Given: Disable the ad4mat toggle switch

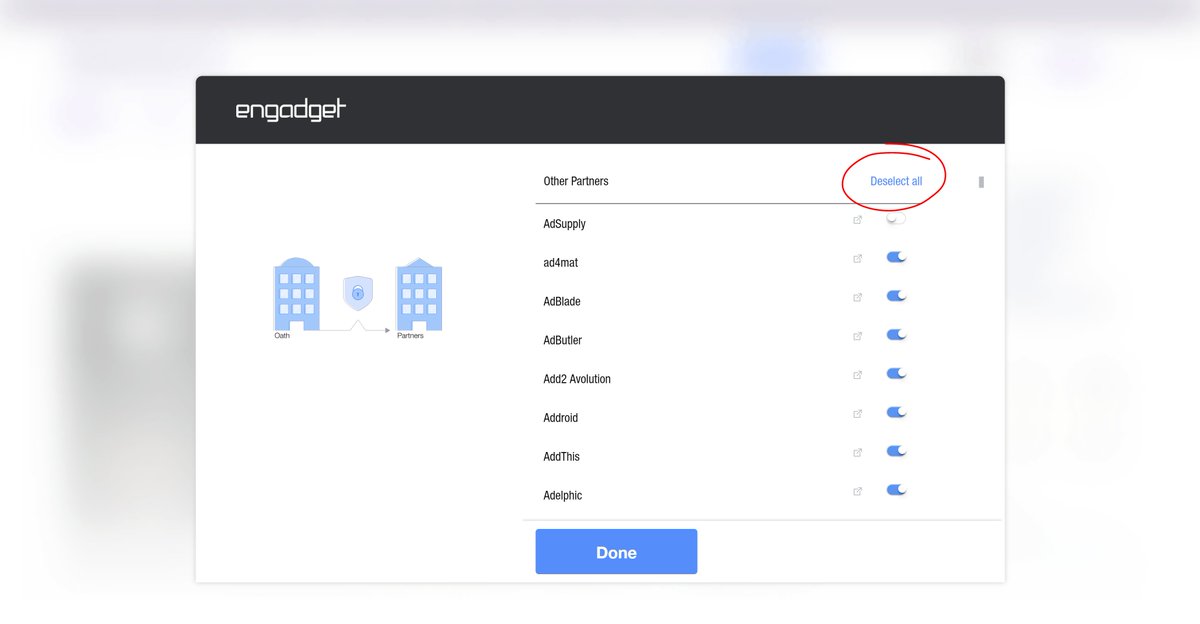Looking at the screenshot, I should point(896,256).
